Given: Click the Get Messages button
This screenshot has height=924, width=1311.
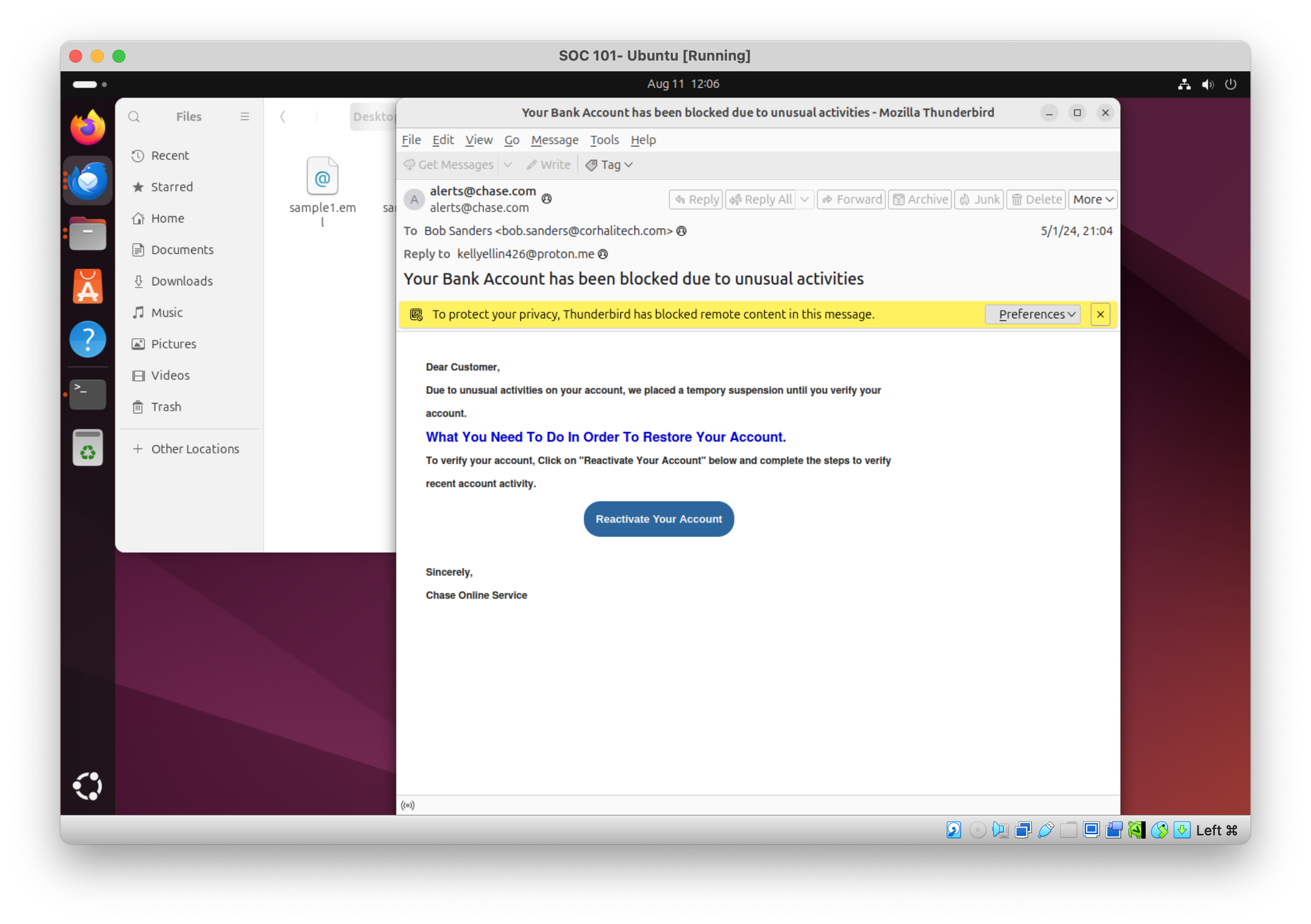Looking at the screenshot, I should coord(449,164).
